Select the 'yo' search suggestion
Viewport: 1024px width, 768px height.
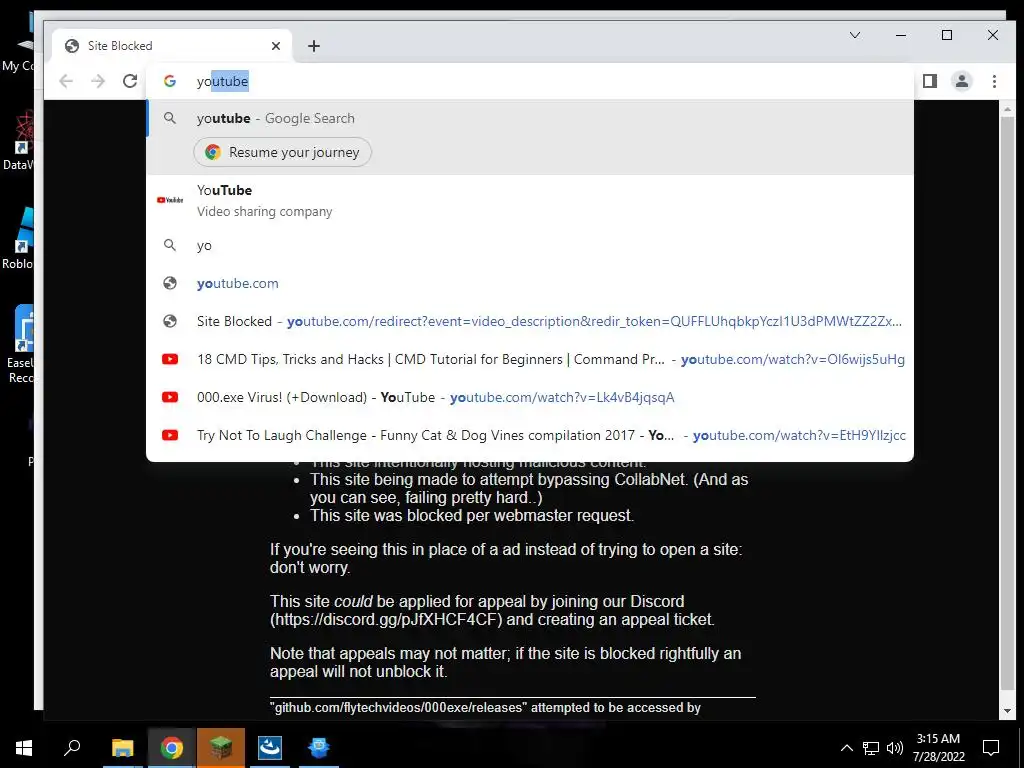pos(530,246)
